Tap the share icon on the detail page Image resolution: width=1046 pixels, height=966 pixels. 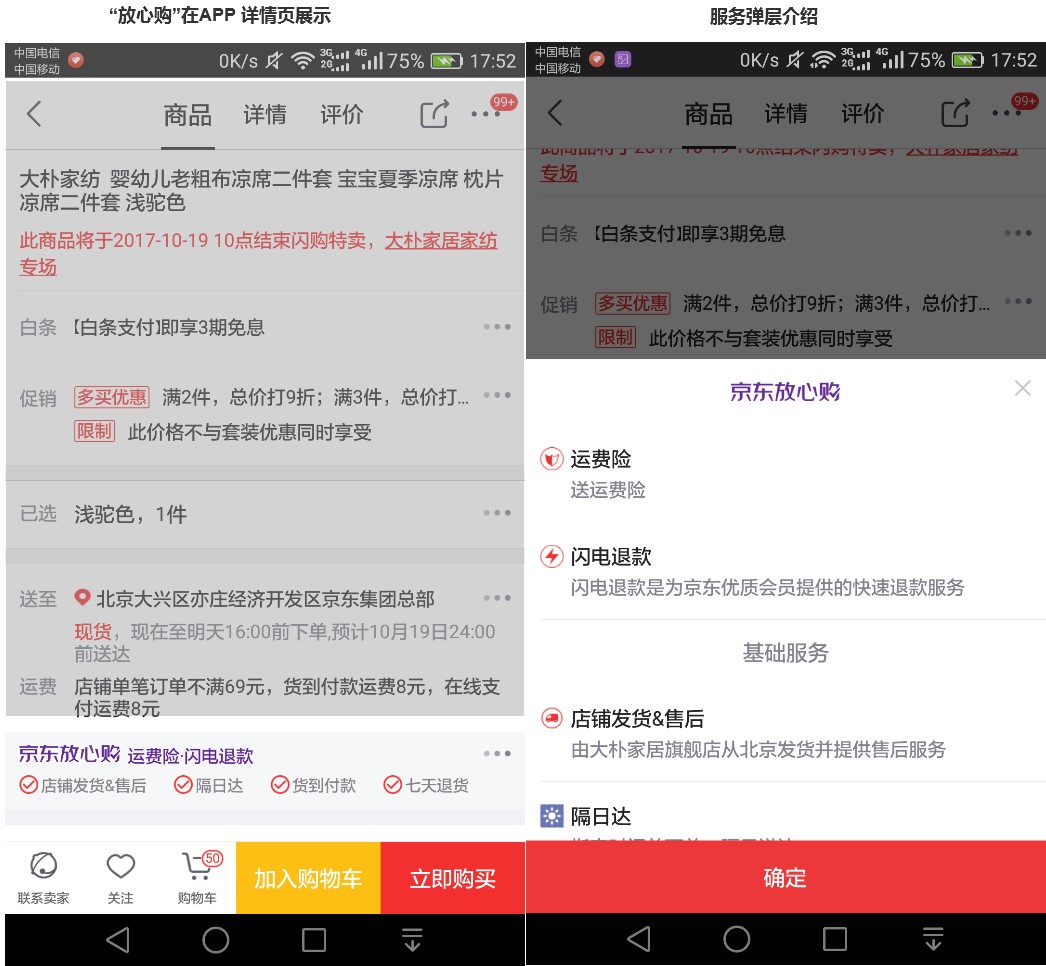[x=434, y=114]
